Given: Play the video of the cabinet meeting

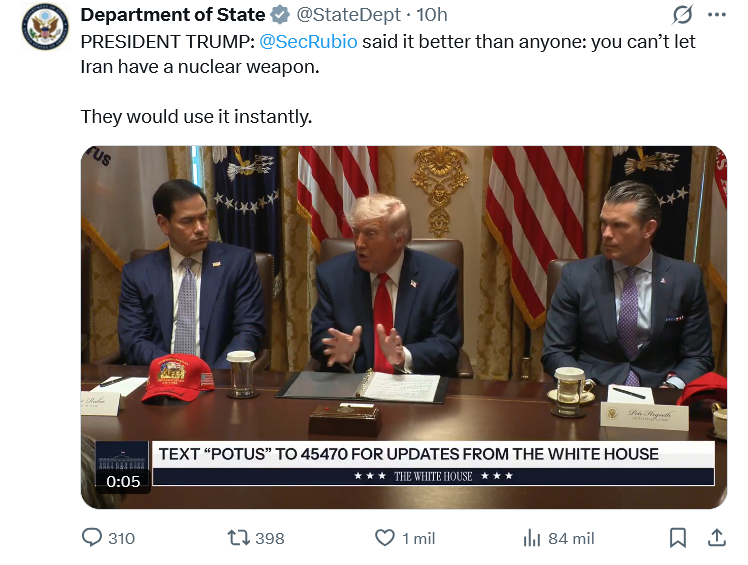Looking at the screenshot, I should click(x=404, y=327).
